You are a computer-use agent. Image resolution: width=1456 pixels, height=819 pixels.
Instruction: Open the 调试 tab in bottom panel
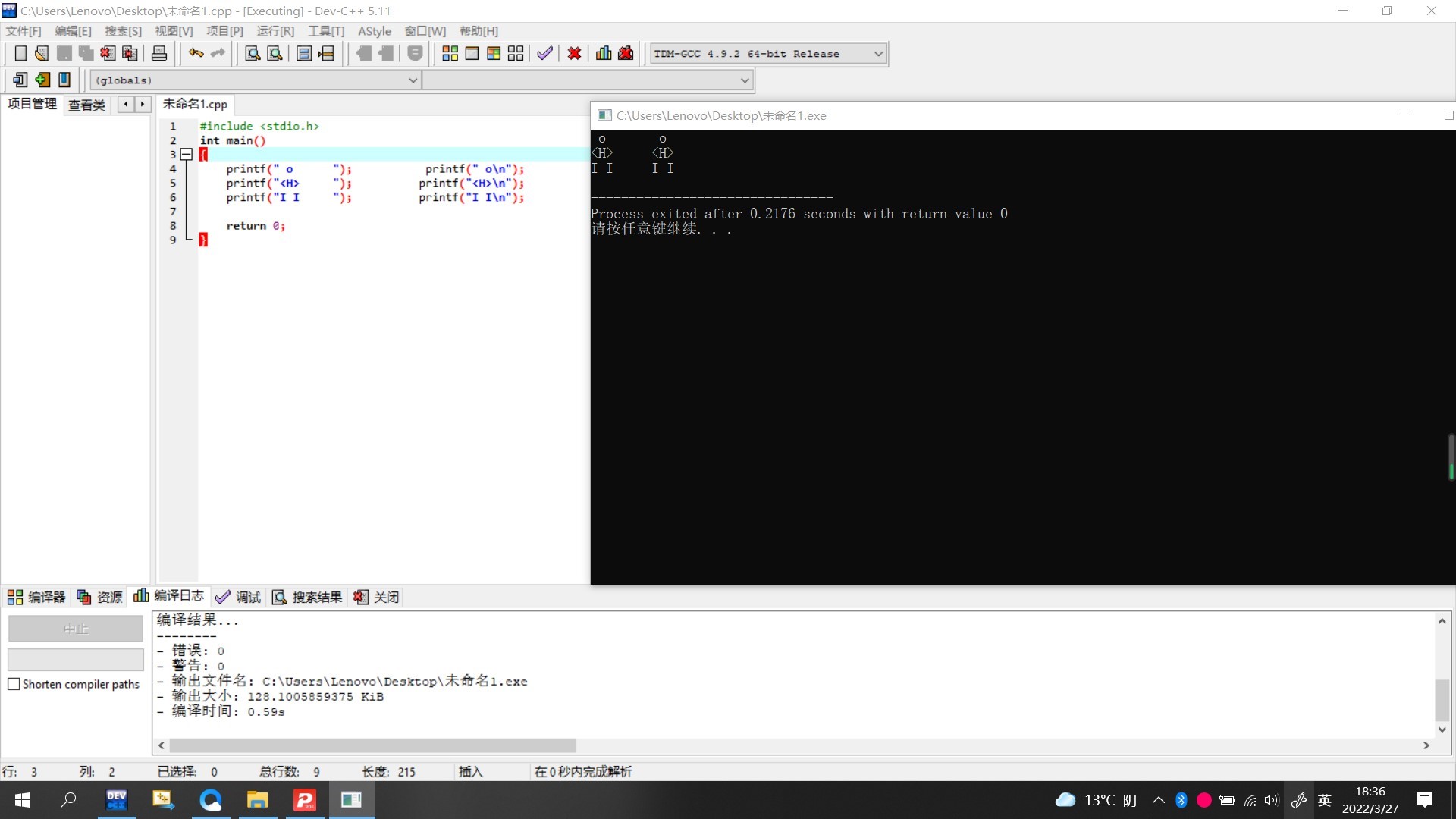coord(239,598)
